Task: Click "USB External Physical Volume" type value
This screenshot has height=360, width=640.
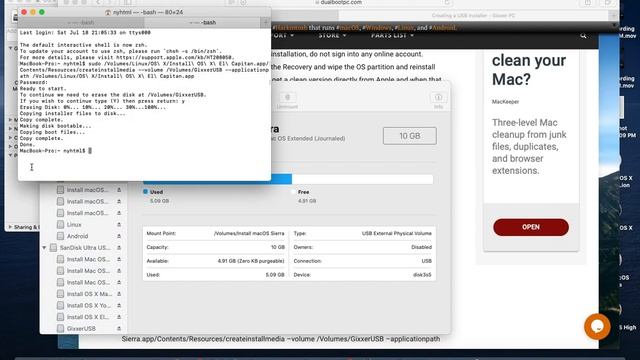Action: click(397, 233)
